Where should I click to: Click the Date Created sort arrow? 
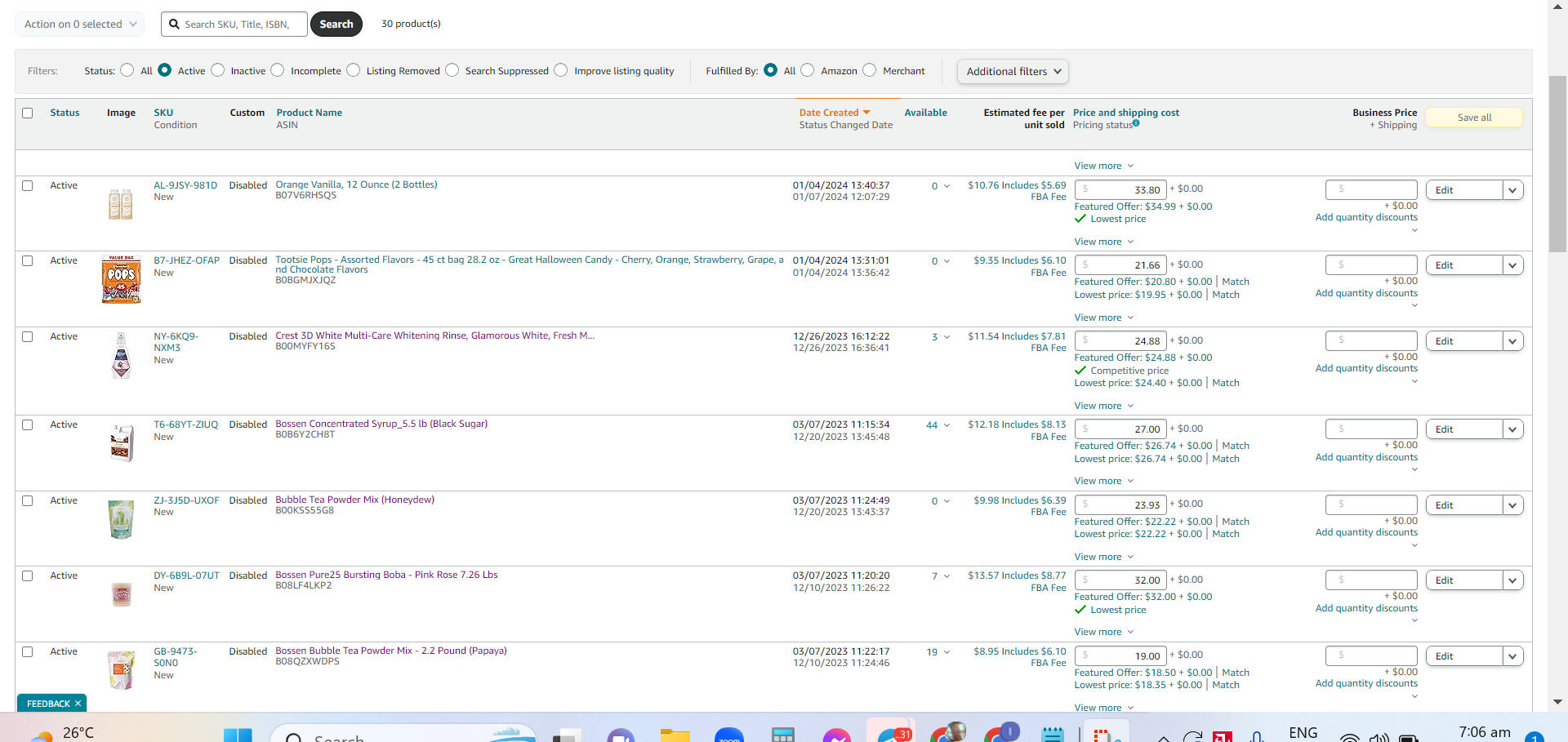coord(866,113)
